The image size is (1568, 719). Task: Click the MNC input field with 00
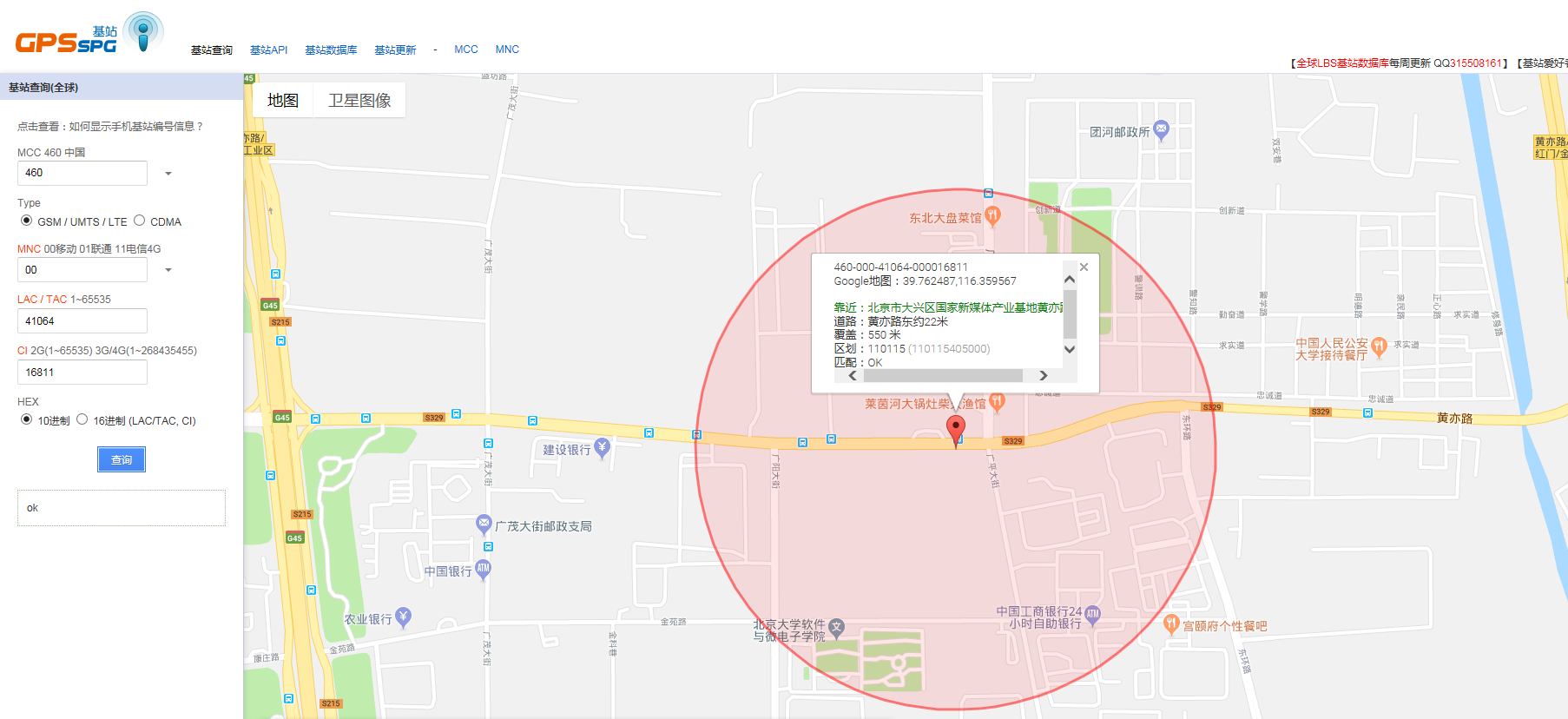coord(82,270)
